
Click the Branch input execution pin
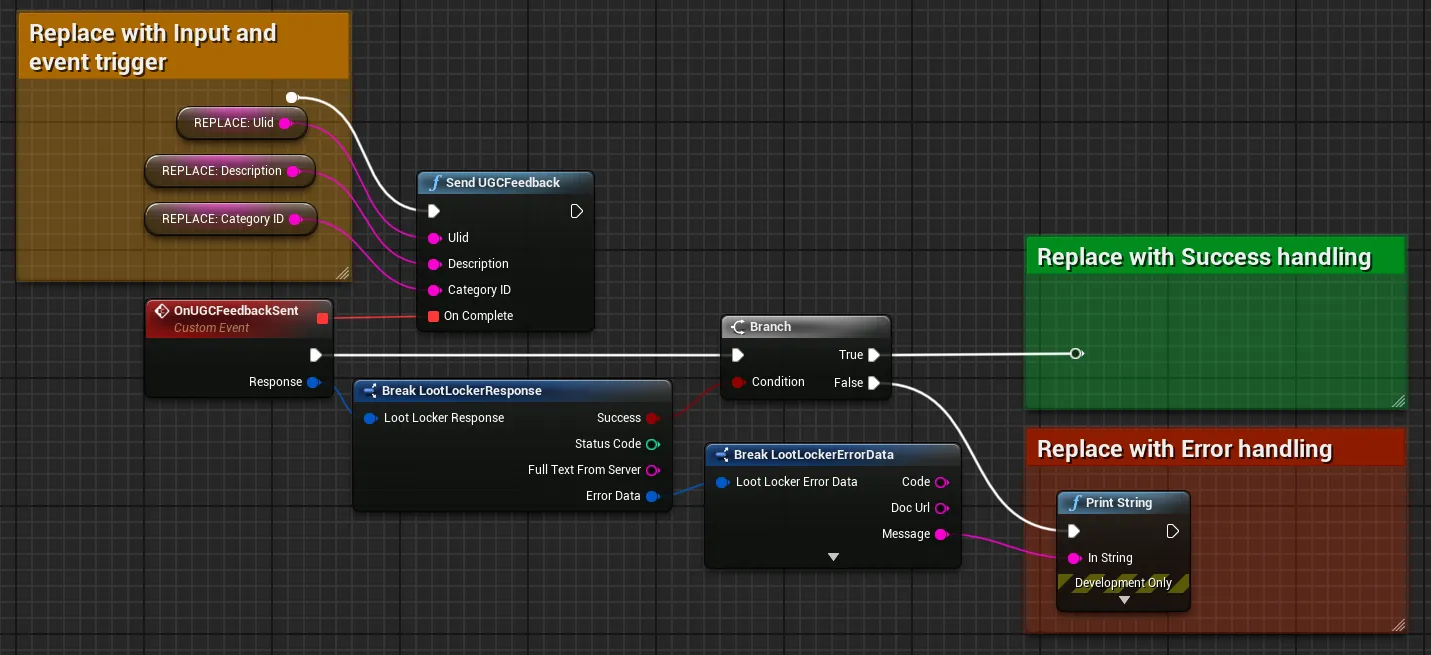738,355
